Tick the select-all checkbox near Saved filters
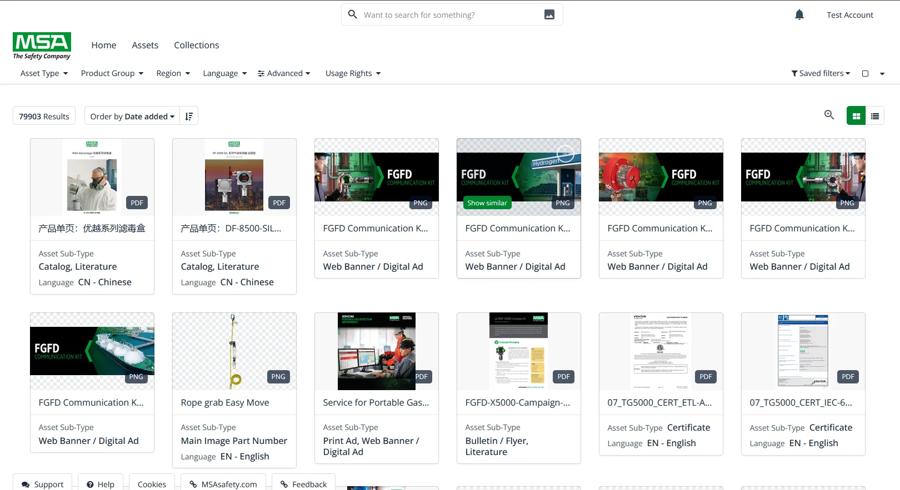 (866, 73)
